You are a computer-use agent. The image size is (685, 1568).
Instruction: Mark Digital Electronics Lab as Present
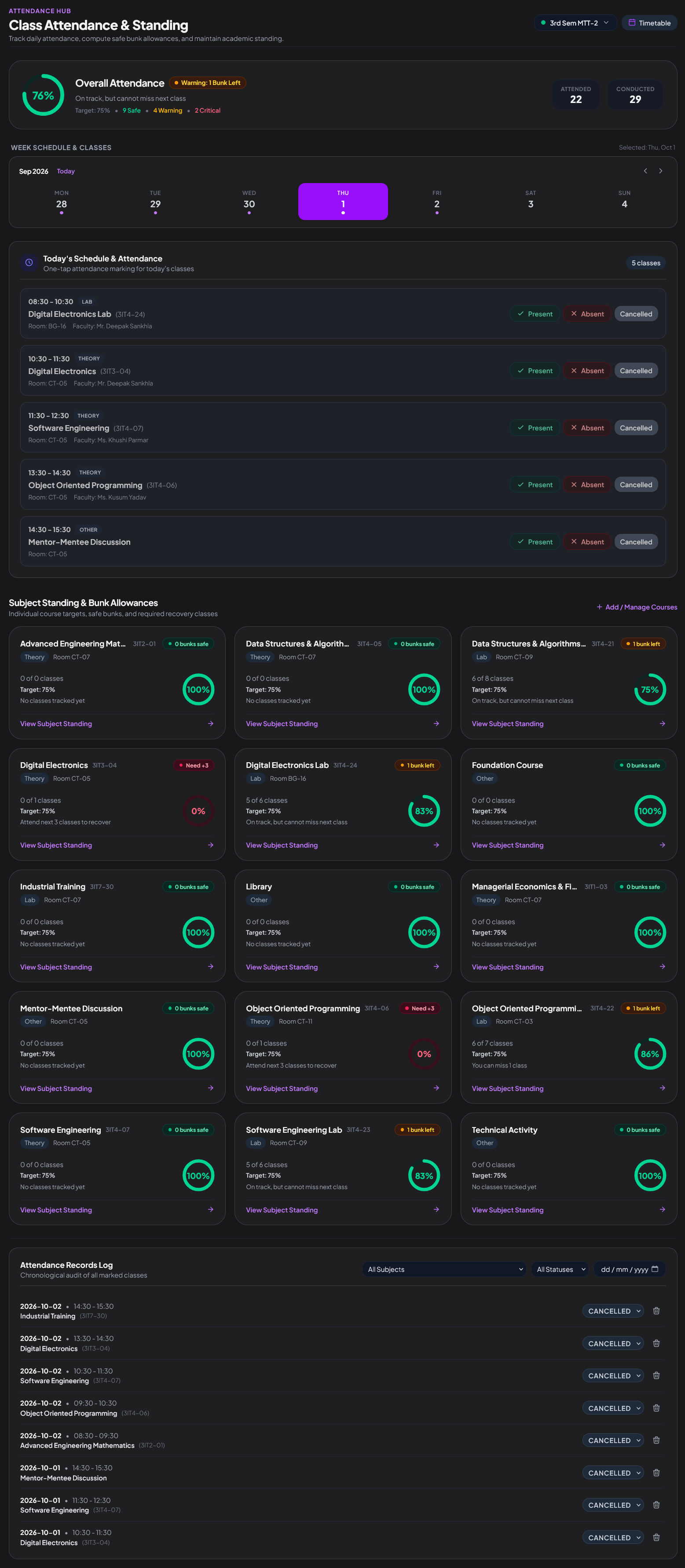[x=535, y=314]
